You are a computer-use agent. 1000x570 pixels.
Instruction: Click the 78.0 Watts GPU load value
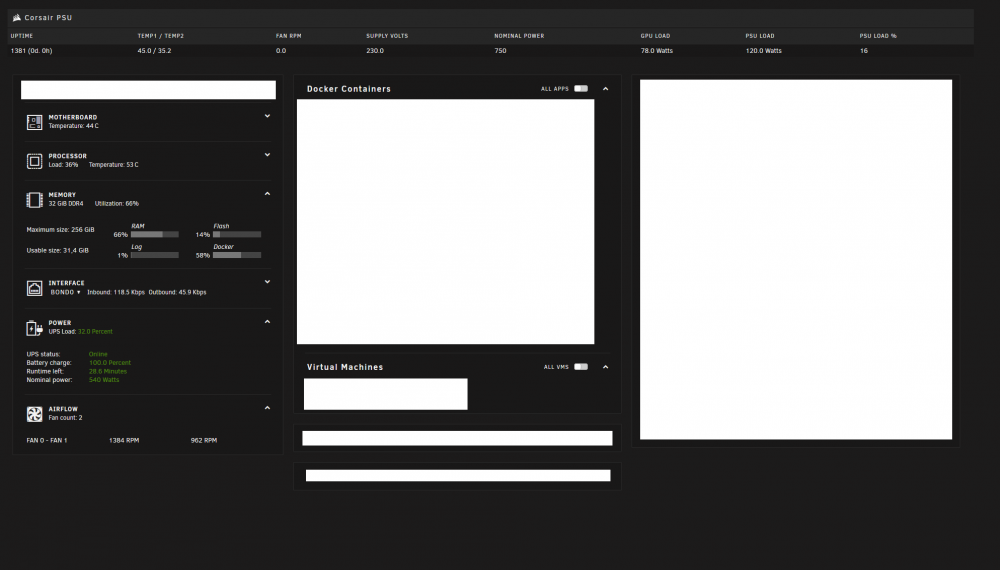(x=657, y=50)
